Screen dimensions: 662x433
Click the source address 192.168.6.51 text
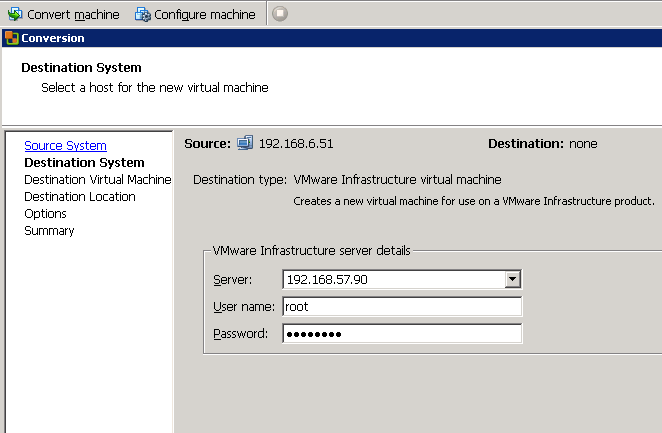point(296,143)
